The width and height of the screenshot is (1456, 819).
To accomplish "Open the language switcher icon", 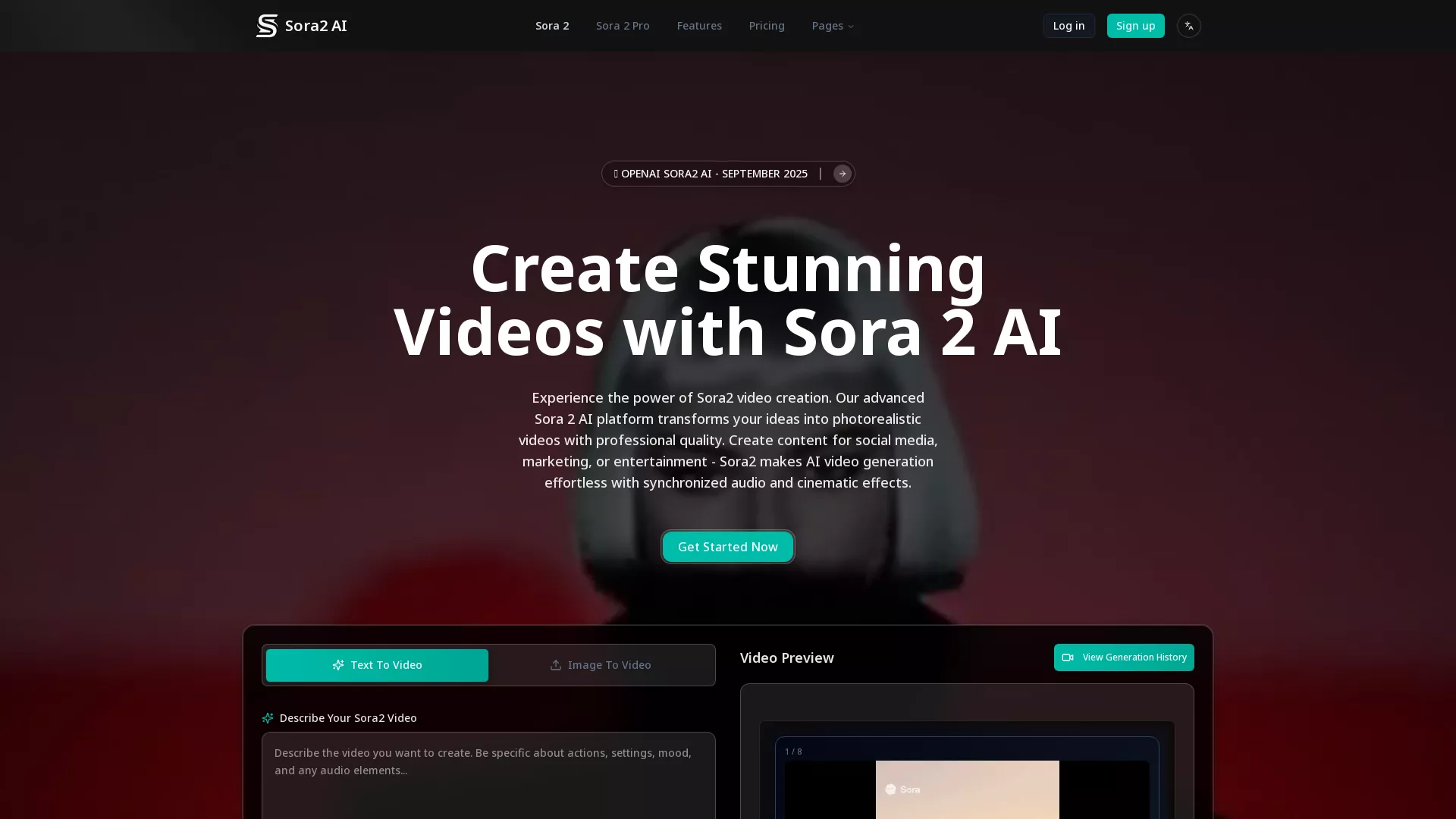I will (1188, 25).
